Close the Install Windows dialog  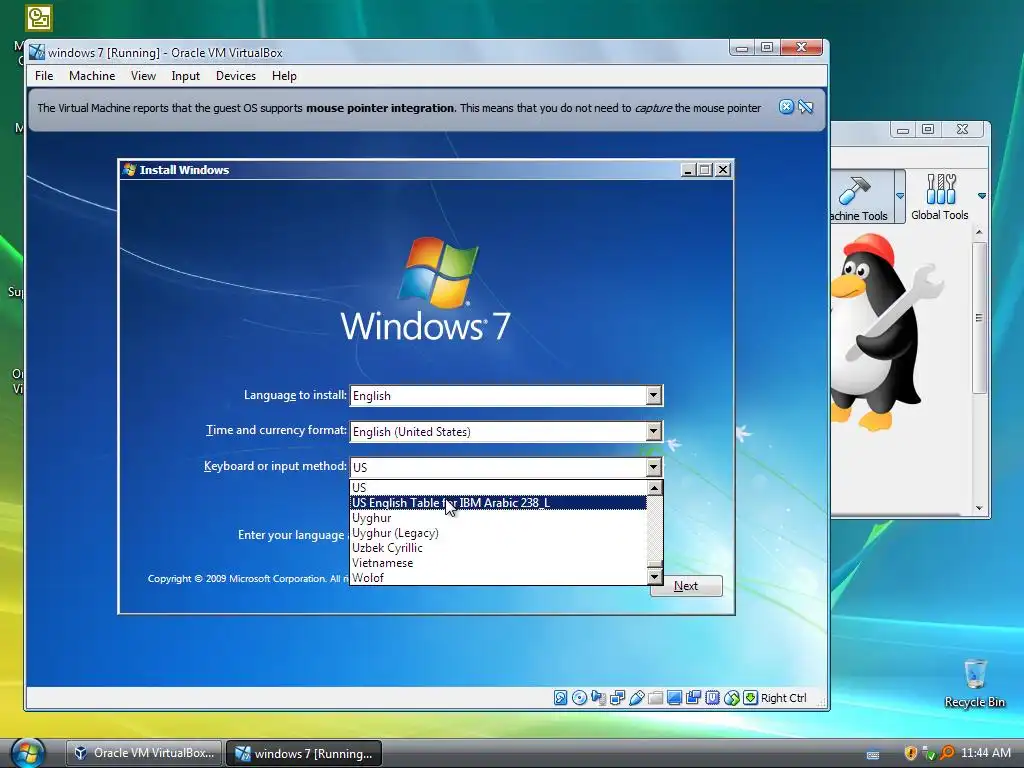[722, 170]
